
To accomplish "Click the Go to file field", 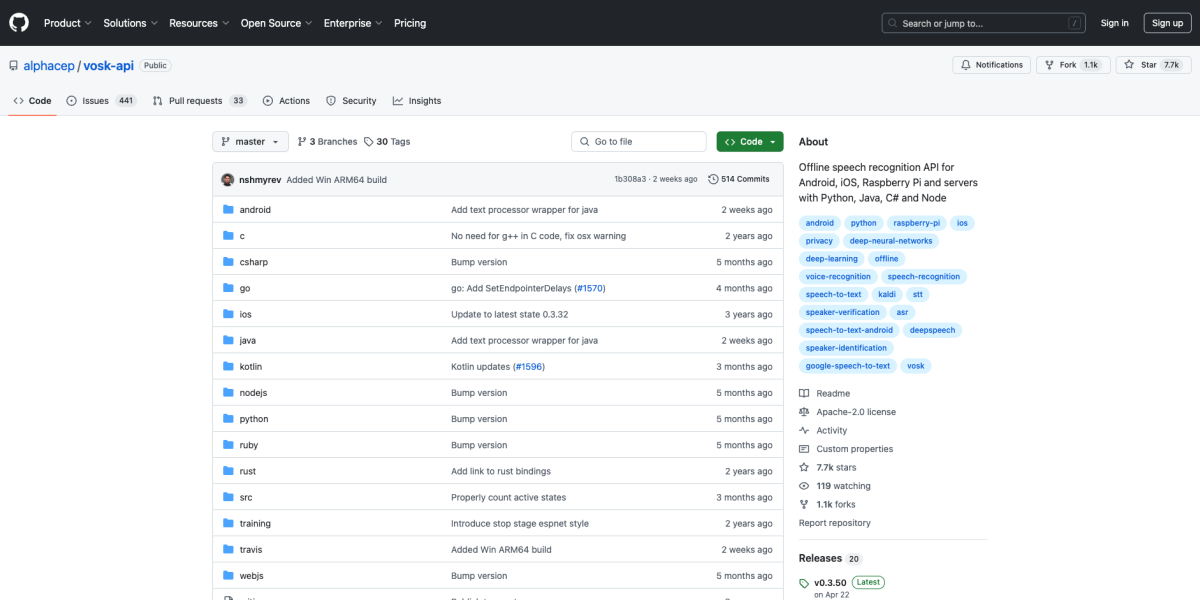I will tap(639, 142).
